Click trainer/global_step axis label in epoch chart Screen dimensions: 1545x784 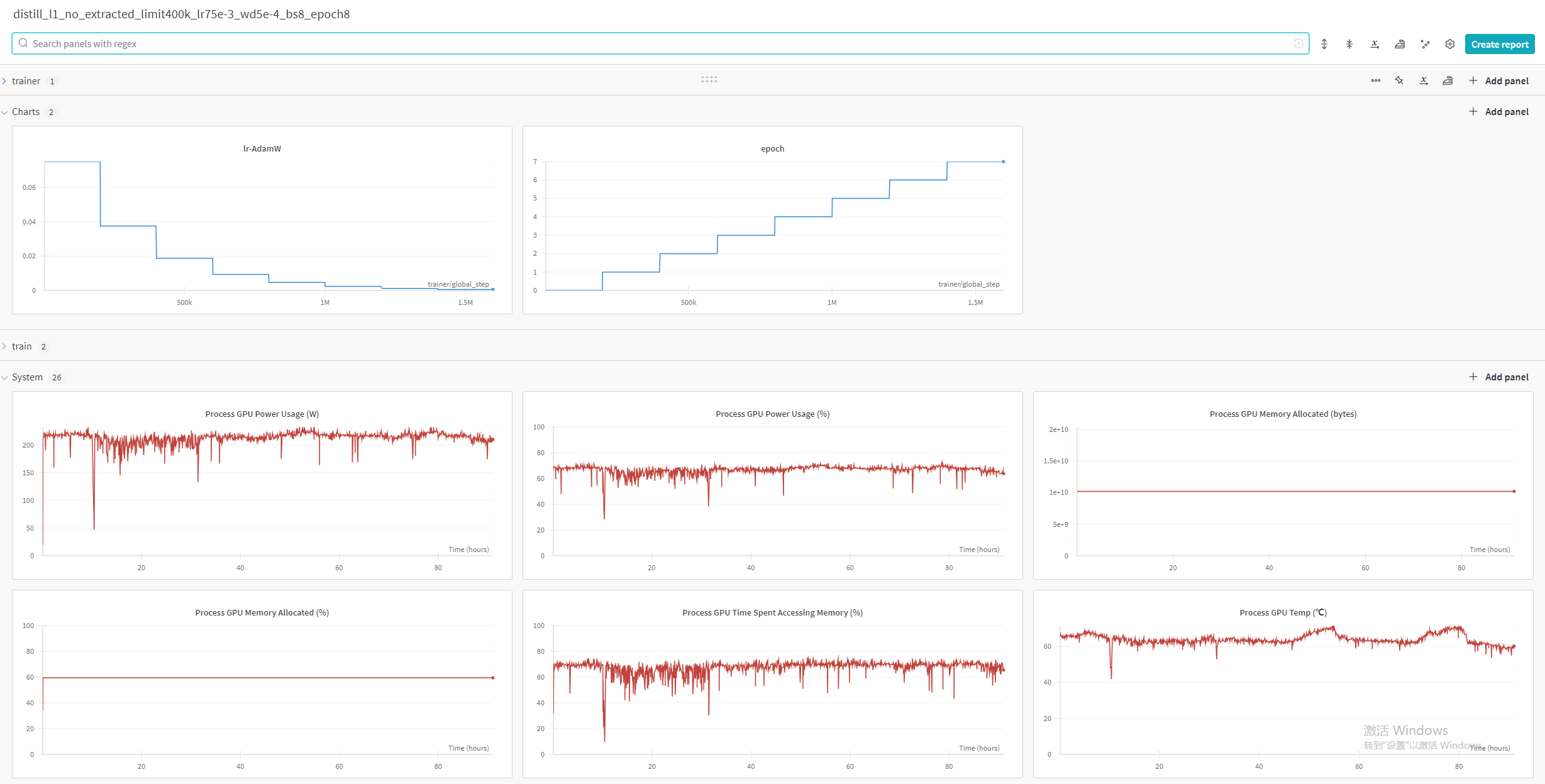click(x=969, y=284)
